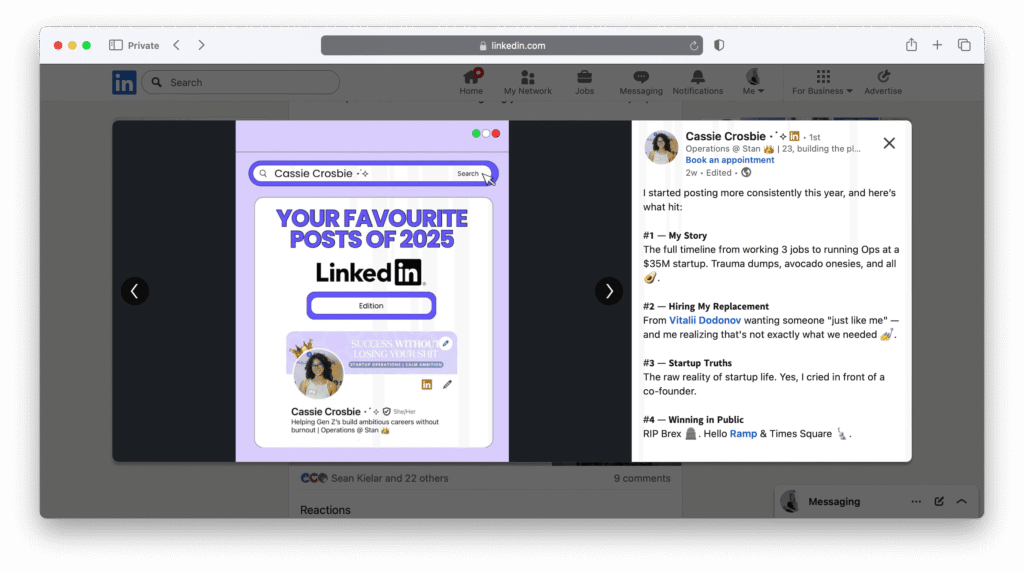This screenshot has height=571, width=1024.
Task: Open My Network icon
Action: click(x=527, y=78)
